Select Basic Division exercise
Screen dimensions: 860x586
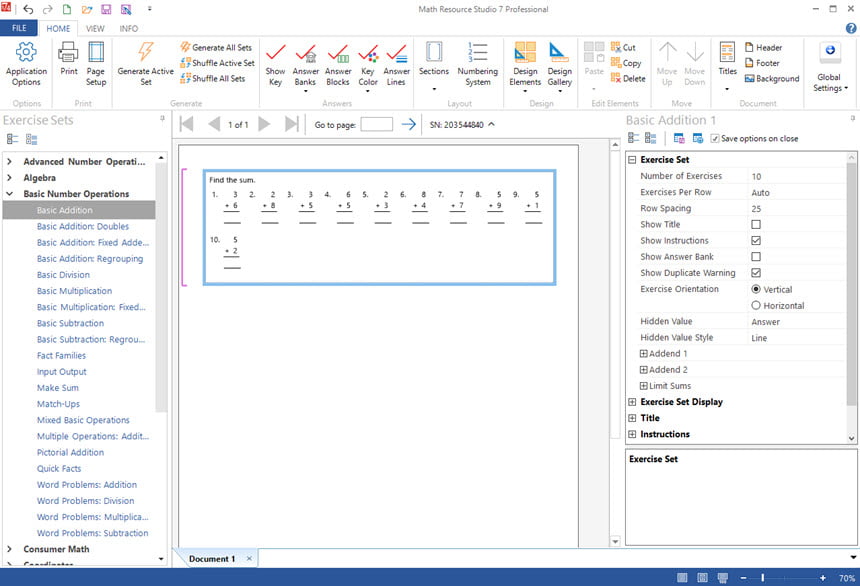63,275
